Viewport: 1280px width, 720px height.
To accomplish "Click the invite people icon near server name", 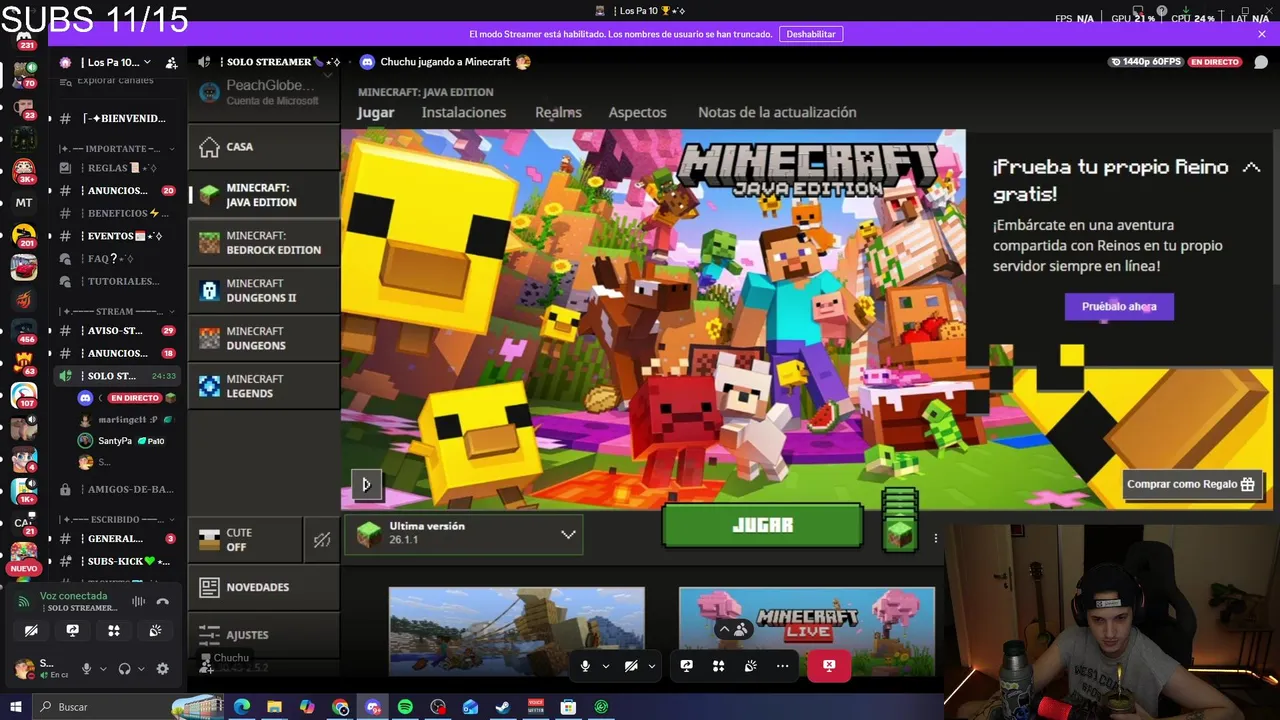I will pyautogui.click(x=171, y=62).
